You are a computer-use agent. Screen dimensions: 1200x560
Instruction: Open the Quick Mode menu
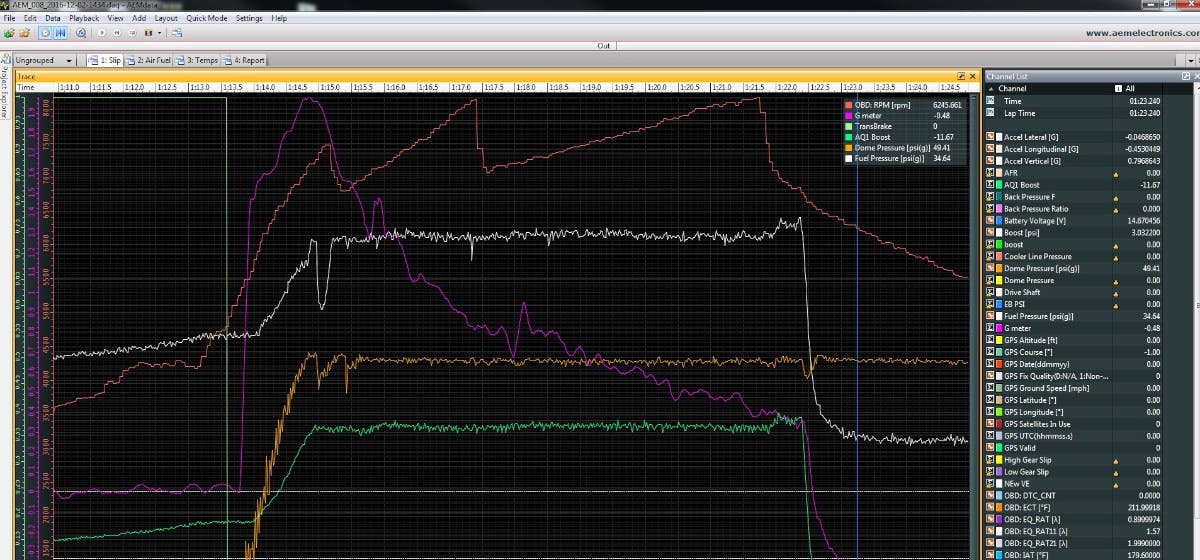pyautogui.click(x=206, y=18)
